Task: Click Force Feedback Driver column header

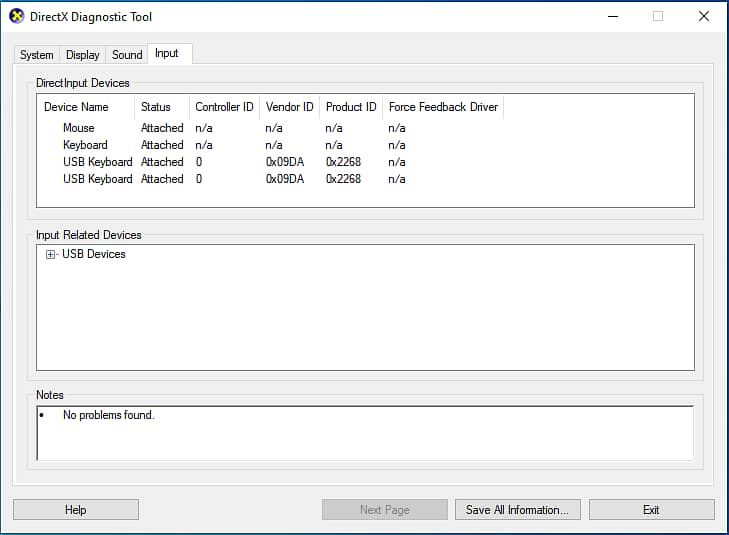Action: (x=443, y=107)
